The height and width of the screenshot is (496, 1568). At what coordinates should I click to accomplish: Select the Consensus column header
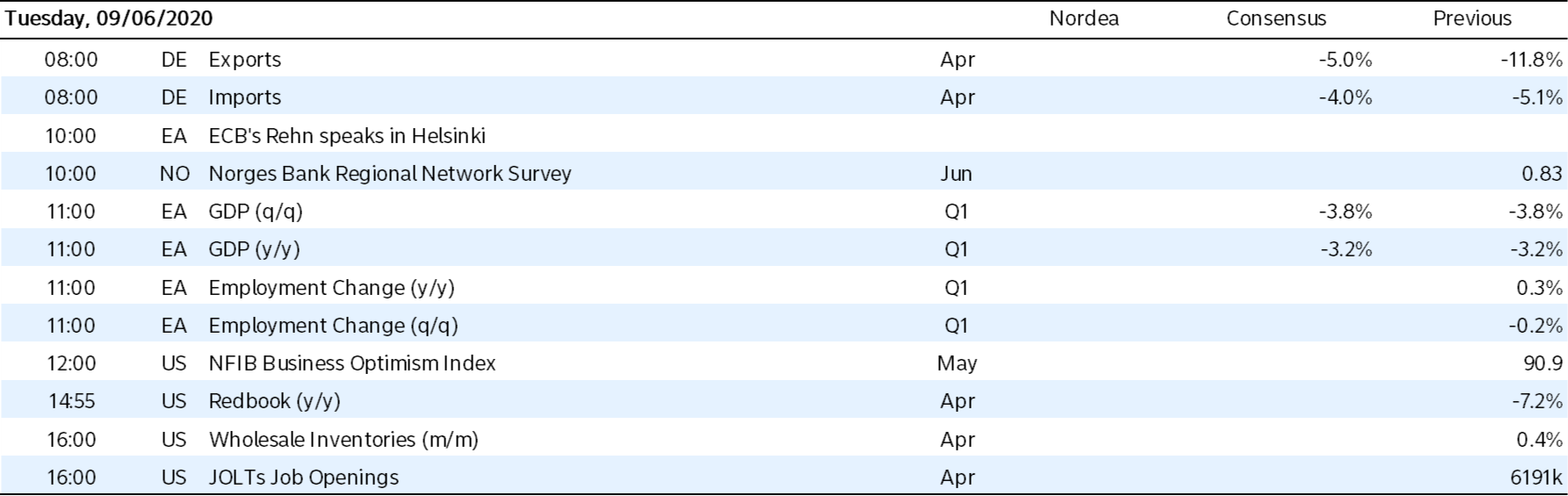tap(1275, 18)
